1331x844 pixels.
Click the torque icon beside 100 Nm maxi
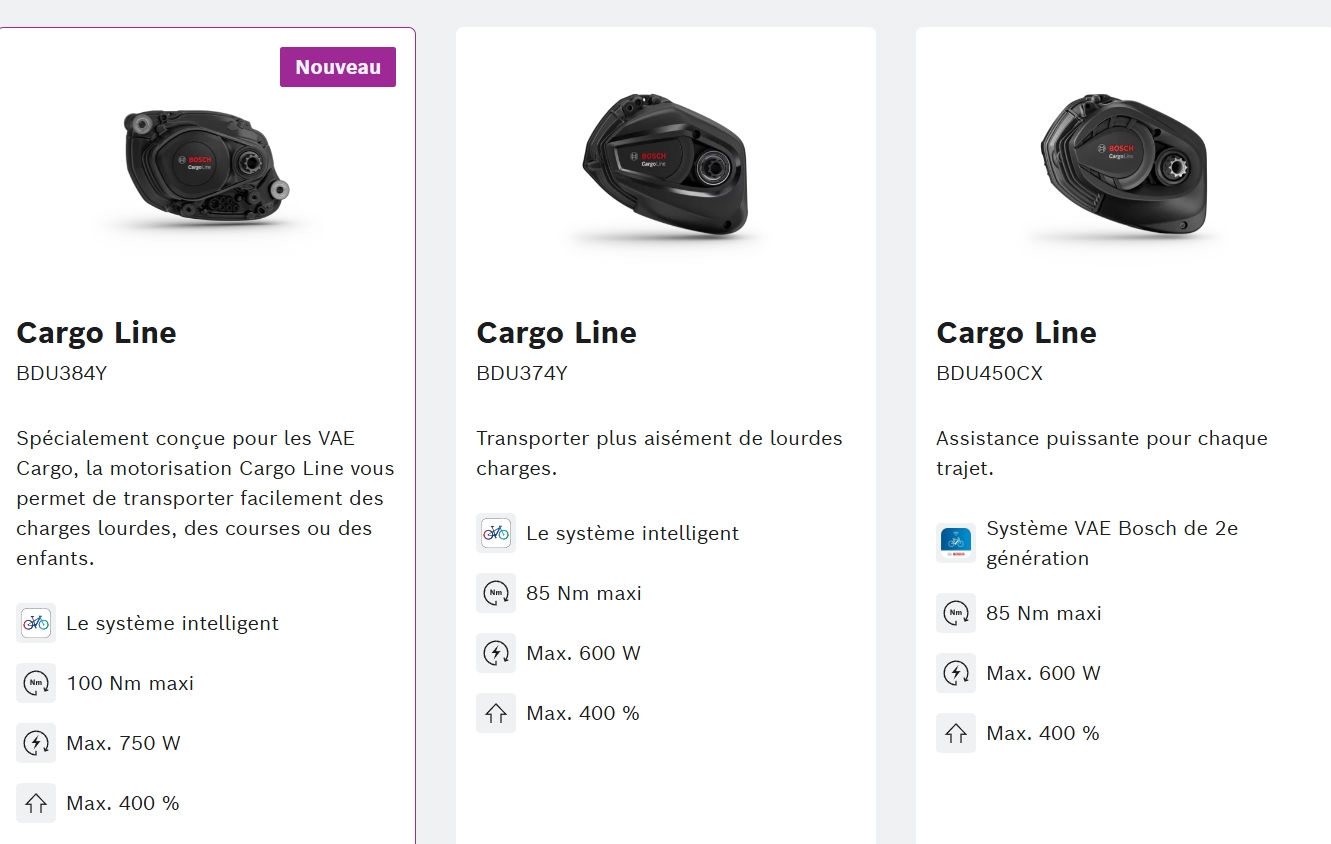36,683
